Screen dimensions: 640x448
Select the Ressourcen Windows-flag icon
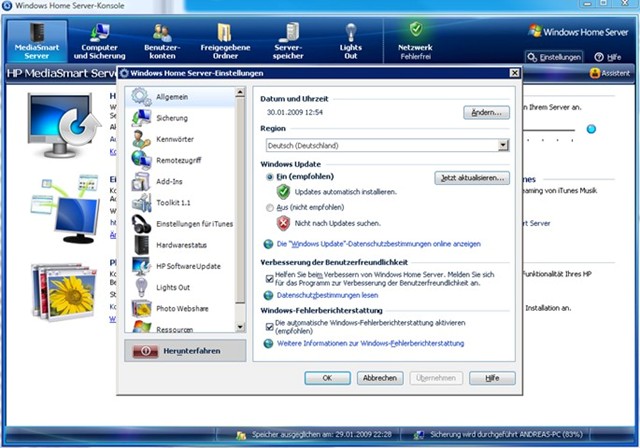point(141,326)
